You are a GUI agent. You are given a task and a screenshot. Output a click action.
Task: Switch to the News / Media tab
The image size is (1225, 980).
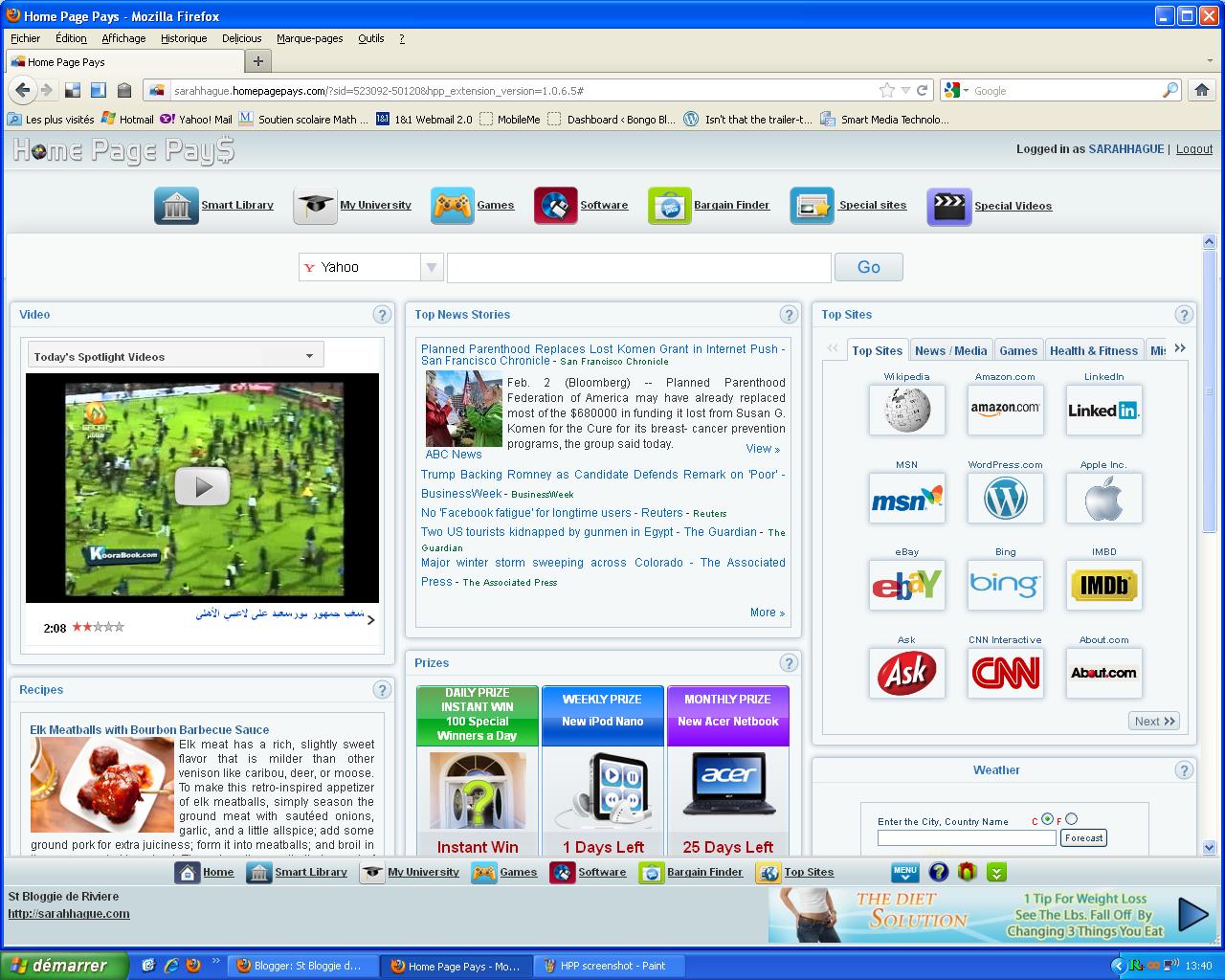[x=950, y=350]
